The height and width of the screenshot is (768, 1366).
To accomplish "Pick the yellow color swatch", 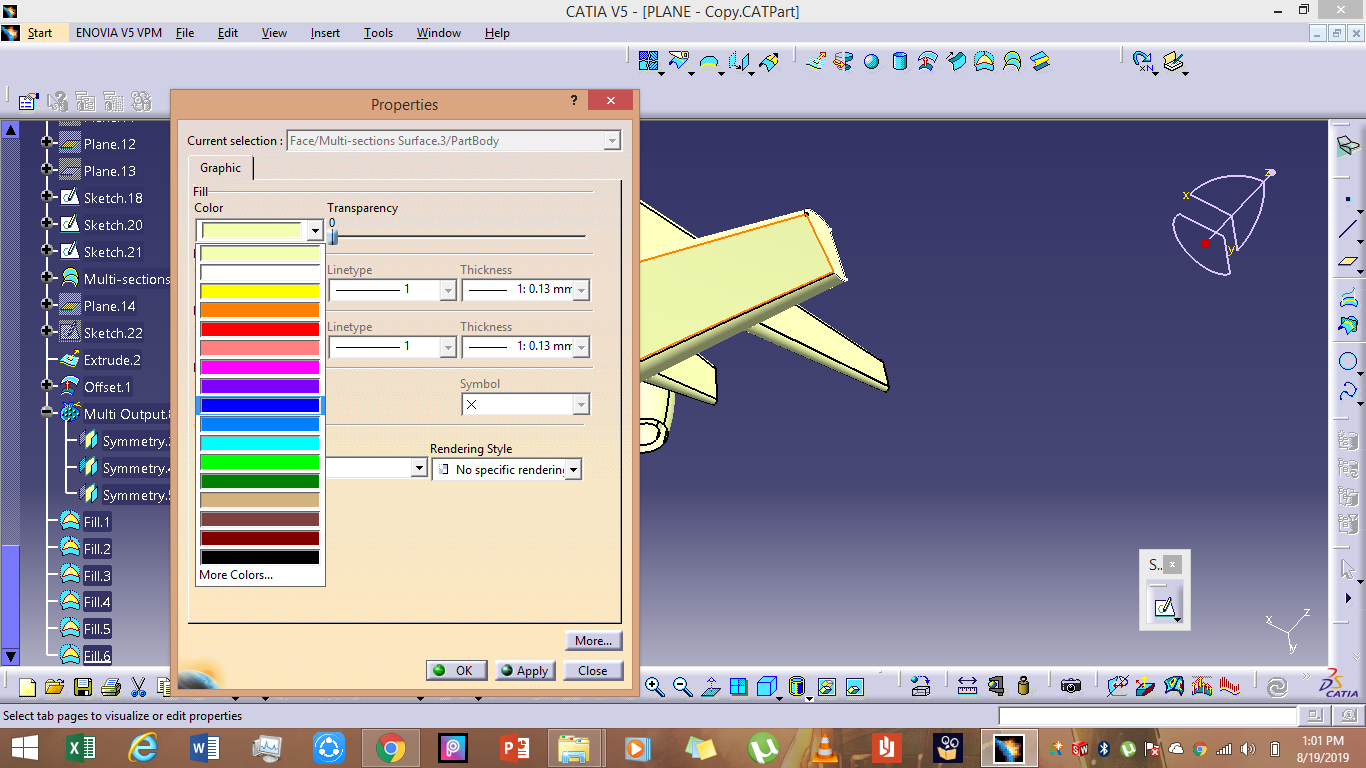I will coord(260,291).
